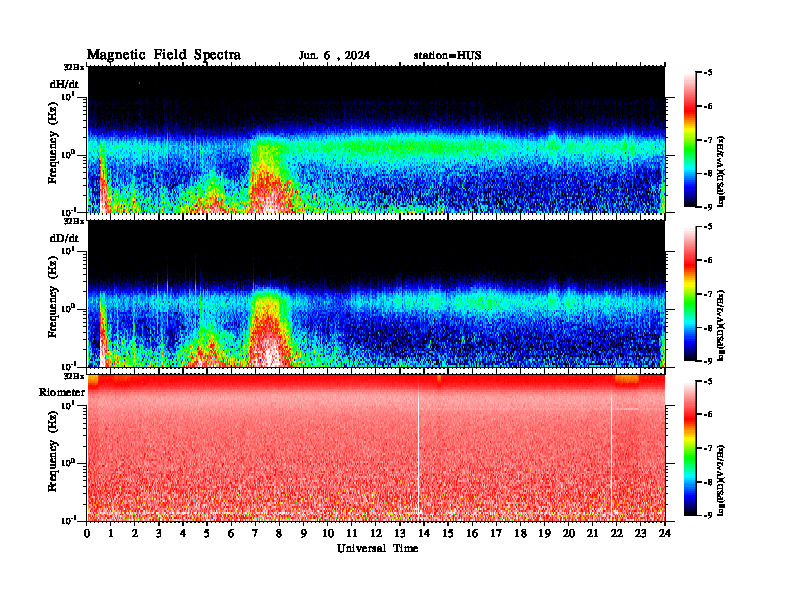Click hour tick label "13" on time axis

click(400, 534)
